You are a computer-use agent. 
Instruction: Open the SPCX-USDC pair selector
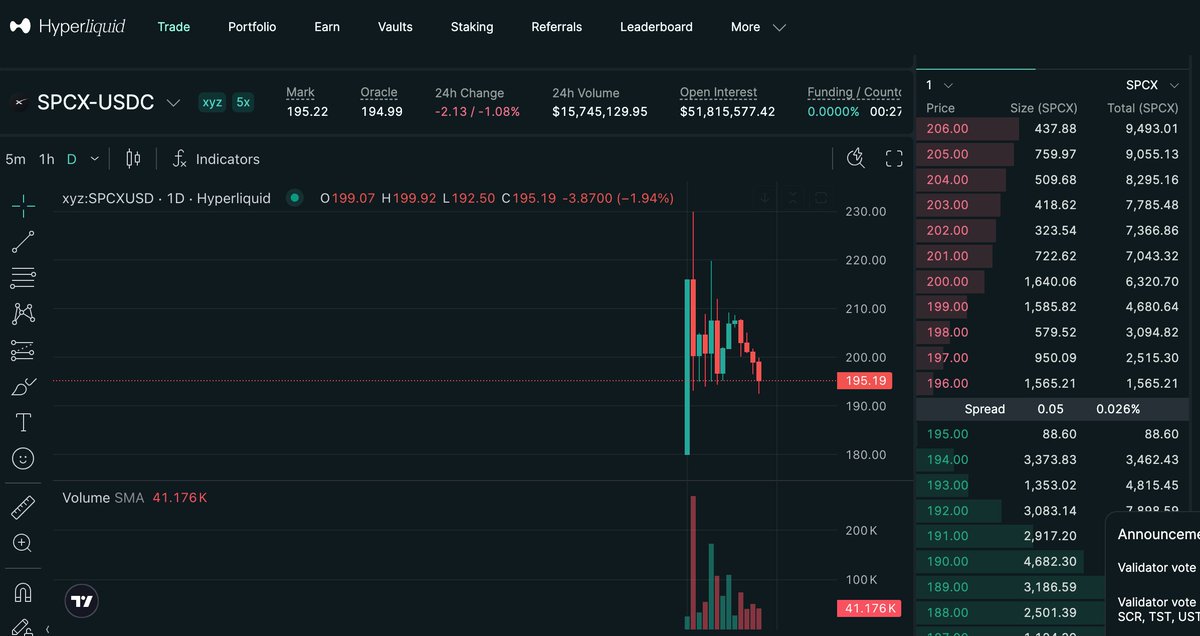[x=108, y=102]
